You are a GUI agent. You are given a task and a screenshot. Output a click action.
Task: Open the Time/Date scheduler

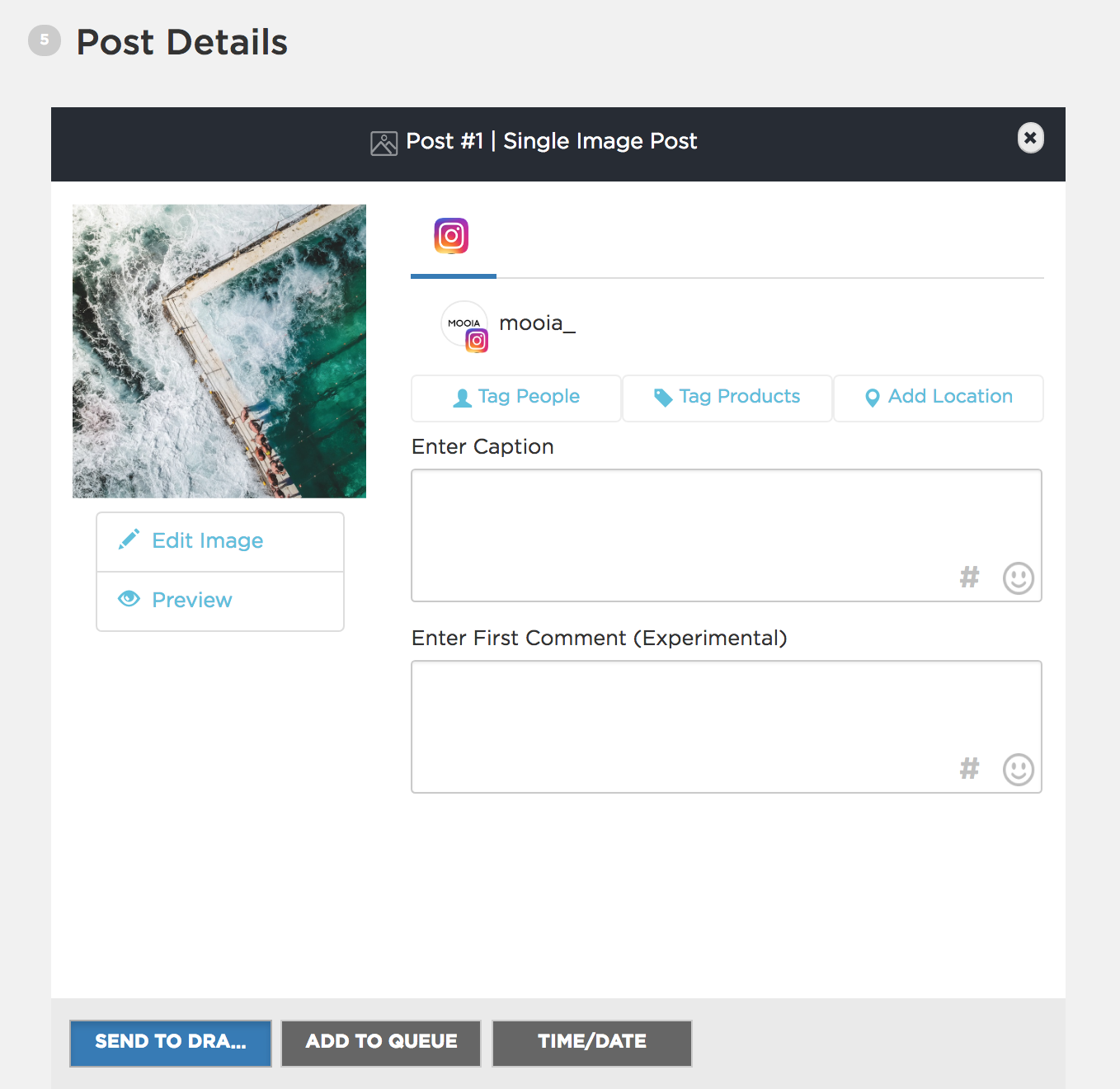[x=592, y=1043]
